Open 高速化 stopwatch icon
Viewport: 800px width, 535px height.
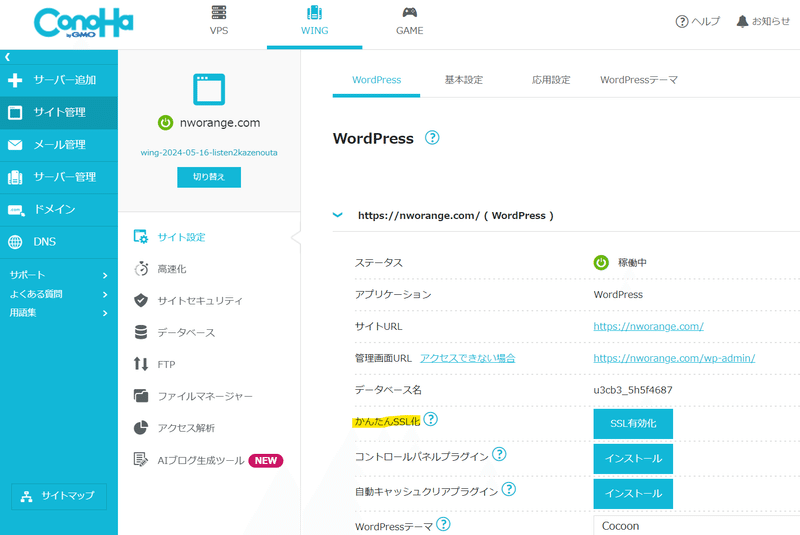coord(141,269)
